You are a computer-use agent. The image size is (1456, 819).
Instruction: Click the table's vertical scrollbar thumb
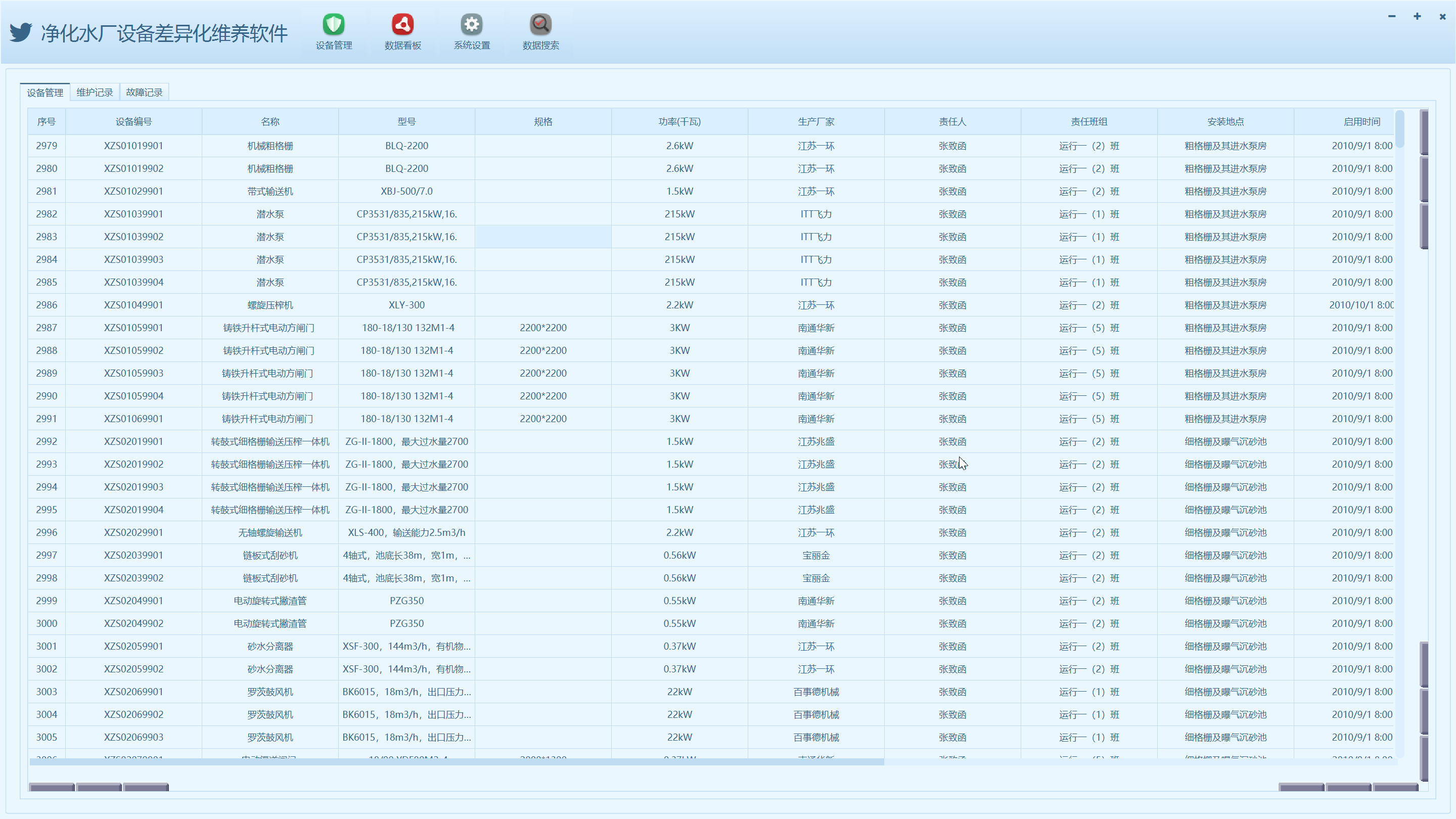tap(1399, 129)
